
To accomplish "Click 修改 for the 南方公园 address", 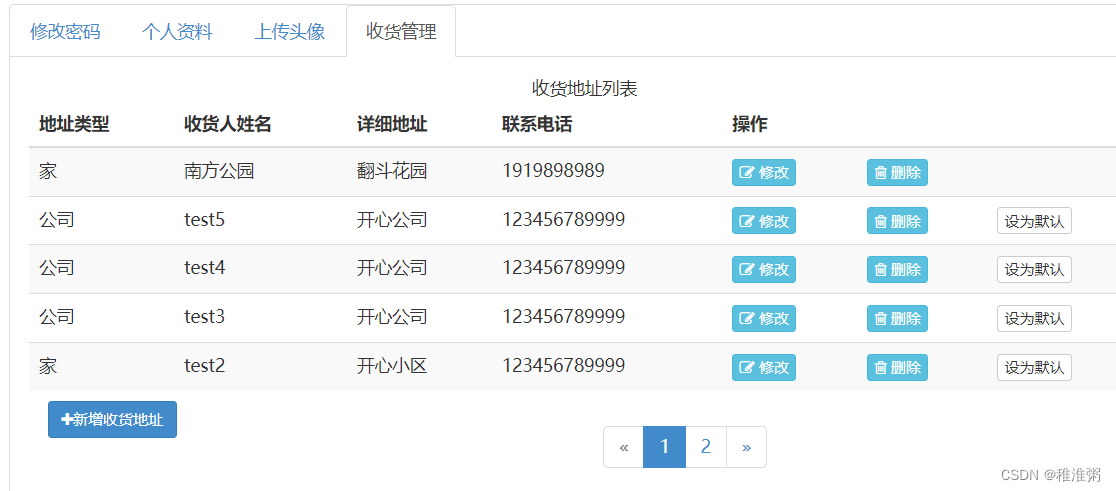I will (764, 172).
